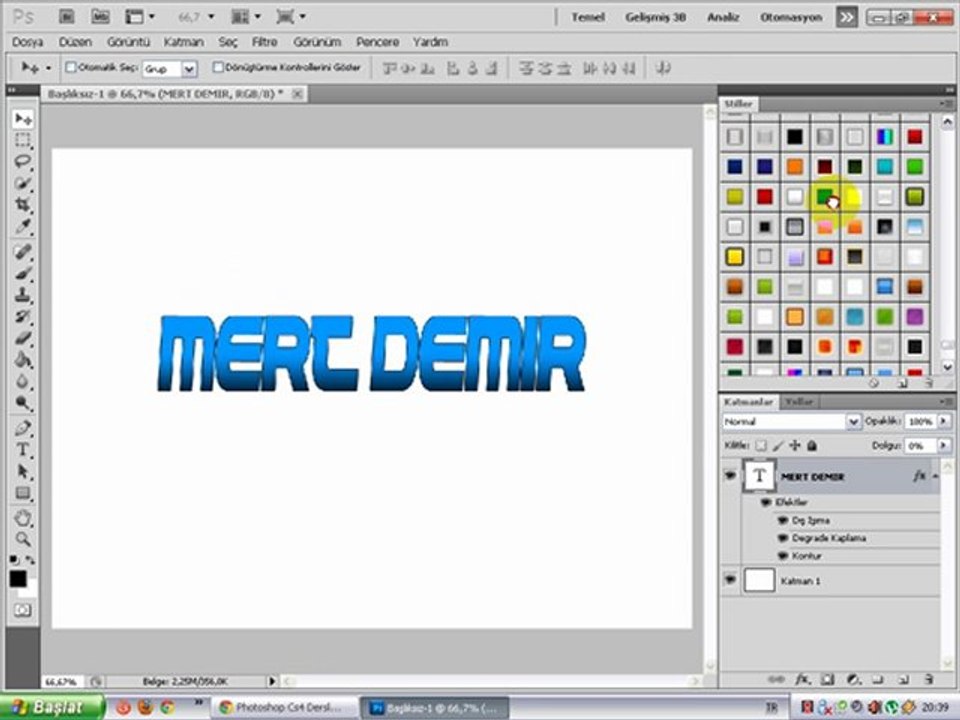The width and height of the screenshot is (960, 720).
Task: Open the Başlat start menu
Action: pyautogui.click(x=51, y=707)
